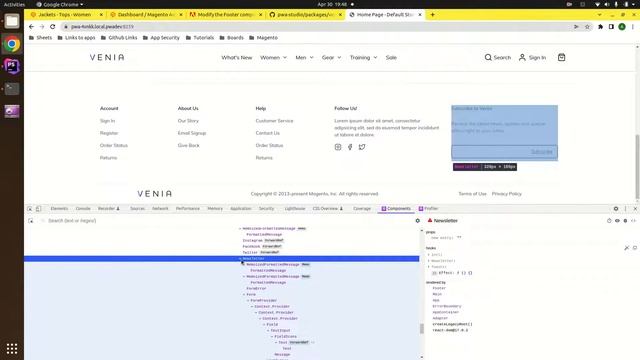Click the Chrome forward arrow
This screenshot has height=360, width=640.
point(42,27)
